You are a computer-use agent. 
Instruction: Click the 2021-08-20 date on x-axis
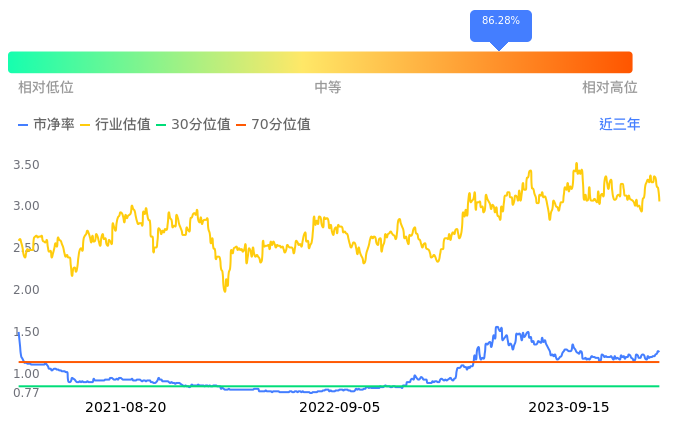click(x=126, y=407)
